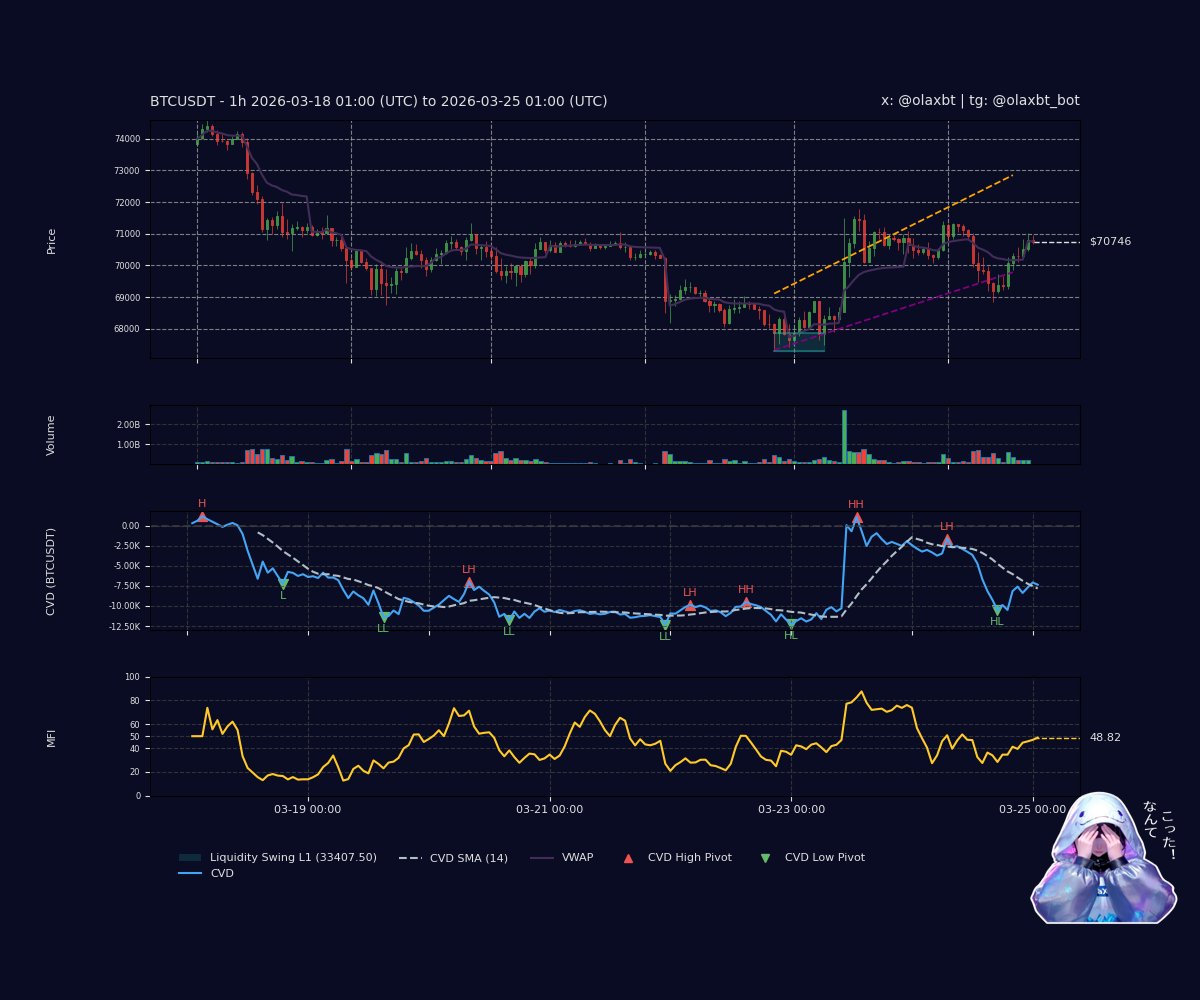
Task: Click the red CVD High Pivot legend triangle
Action: click(628, 858)
